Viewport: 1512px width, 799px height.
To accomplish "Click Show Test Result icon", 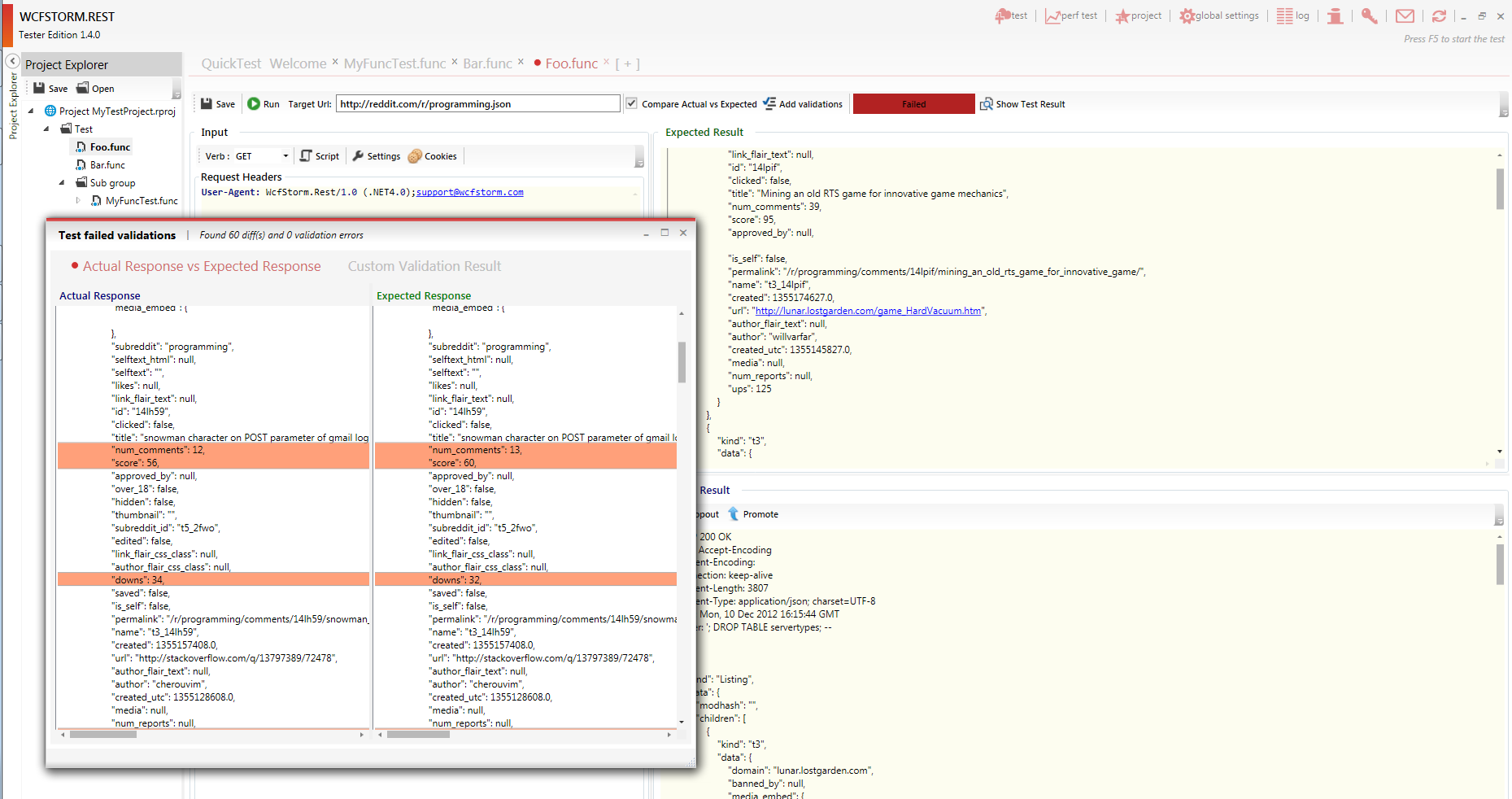I will tap(987, 103).
